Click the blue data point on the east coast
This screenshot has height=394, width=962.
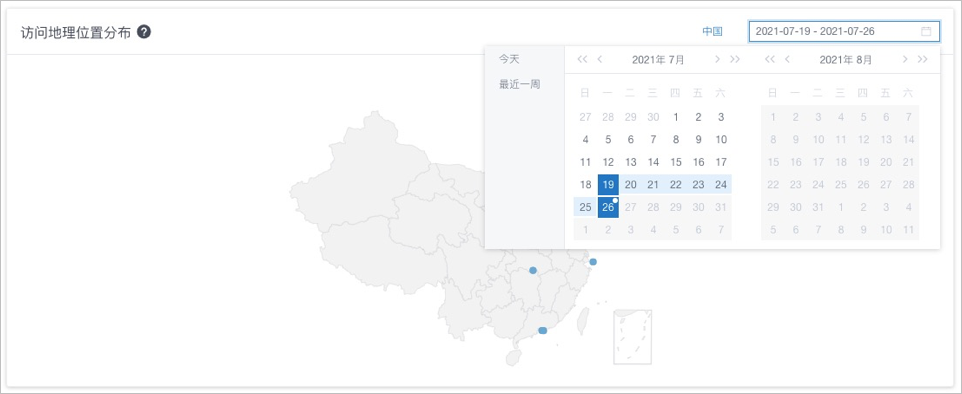click(x=593, y=262)
